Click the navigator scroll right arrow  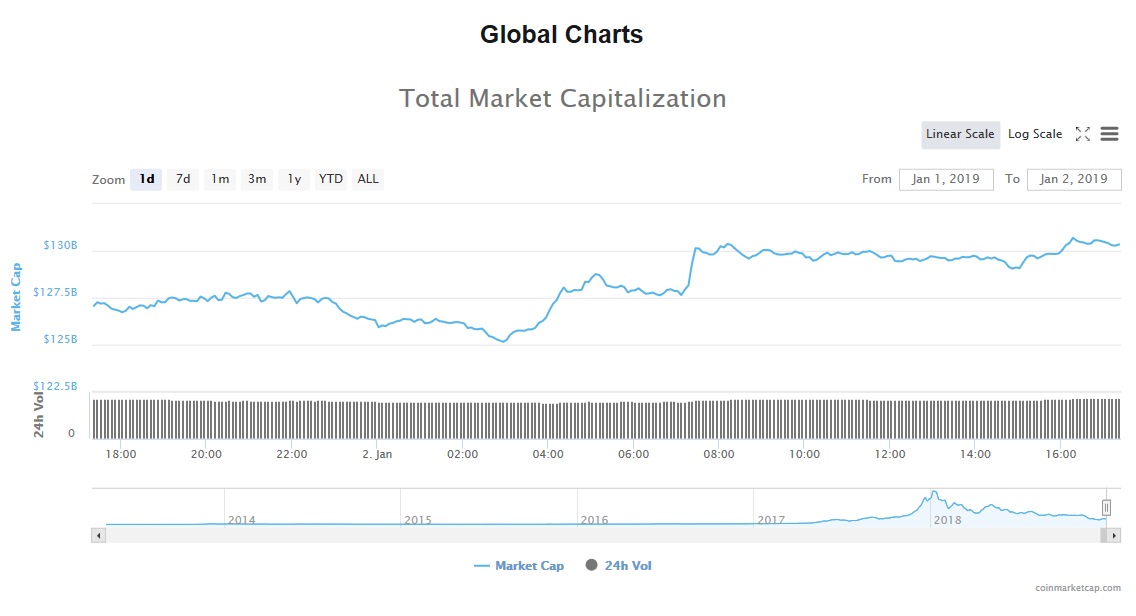pyautogui.click(x=1114, y=535)
